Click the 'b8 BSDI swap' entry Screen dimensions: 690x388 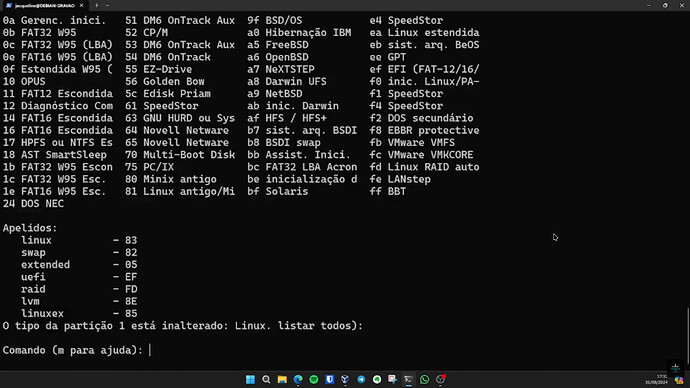click(284, 143)
